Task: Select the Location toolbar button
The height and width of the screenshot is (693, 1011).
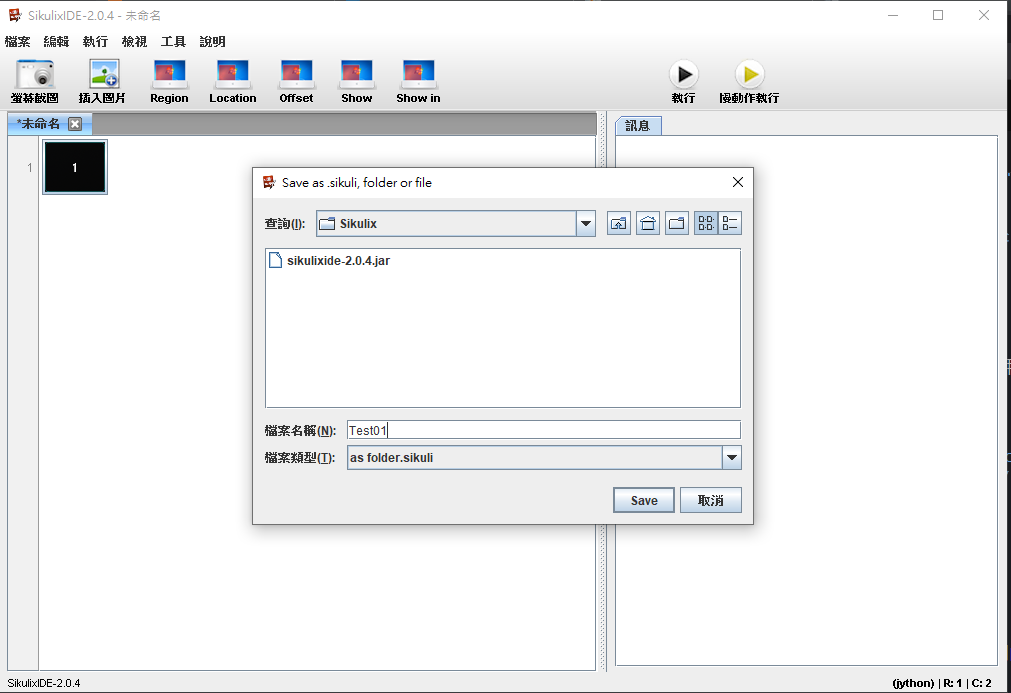Action: click(233, 81)
